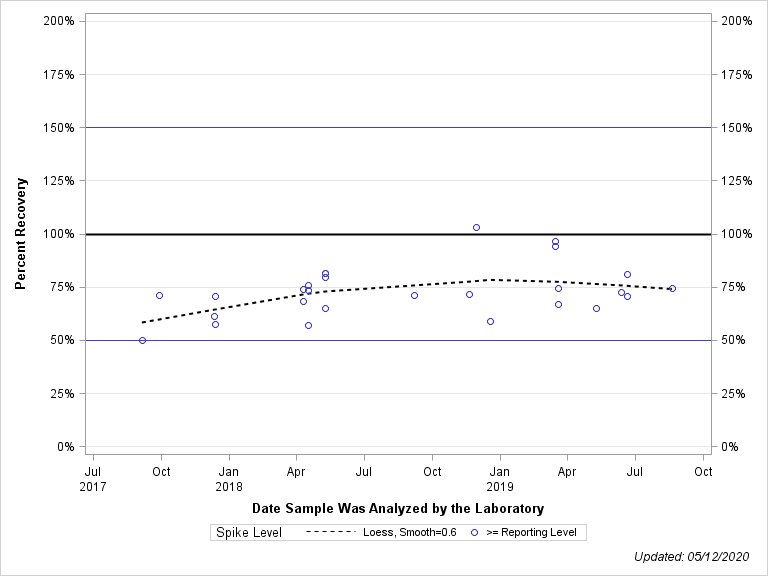Click the right axis '25%' label

pos(733,394)
